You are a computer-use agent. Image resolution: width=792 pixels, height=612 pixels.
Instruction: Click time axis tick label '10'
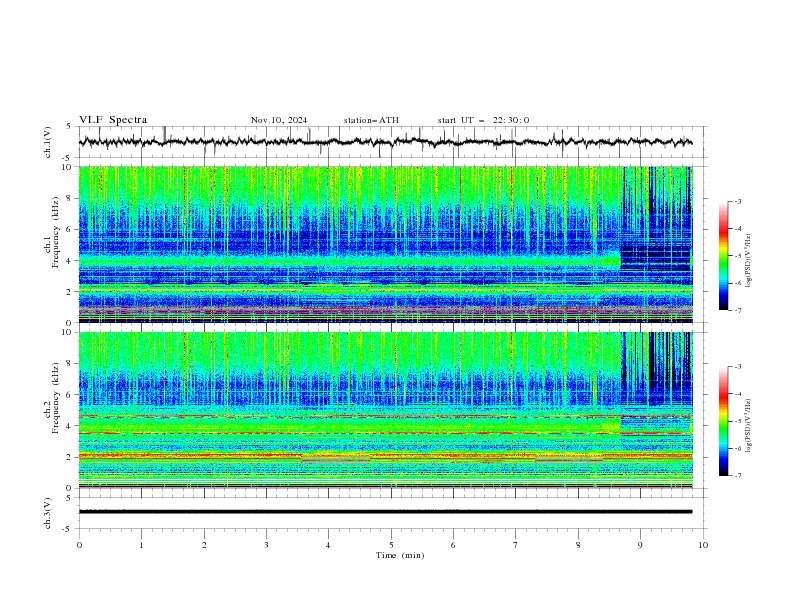click(703, 545)
